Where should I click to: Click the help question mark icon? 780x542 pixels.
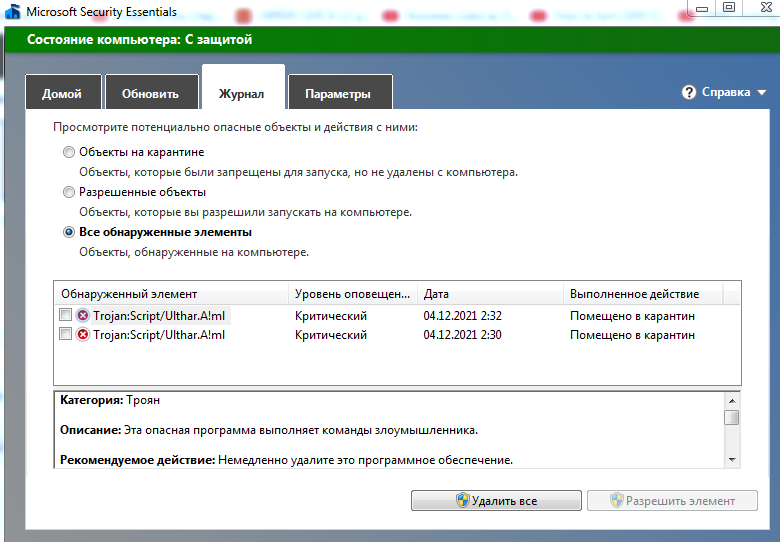(688, 92)
